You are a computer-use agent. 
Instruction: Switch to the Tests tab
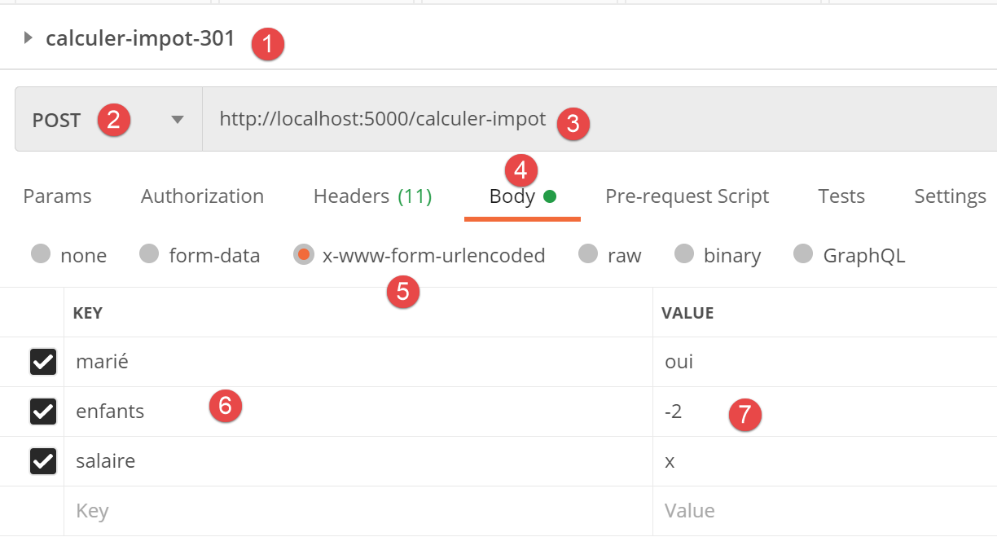841,196
